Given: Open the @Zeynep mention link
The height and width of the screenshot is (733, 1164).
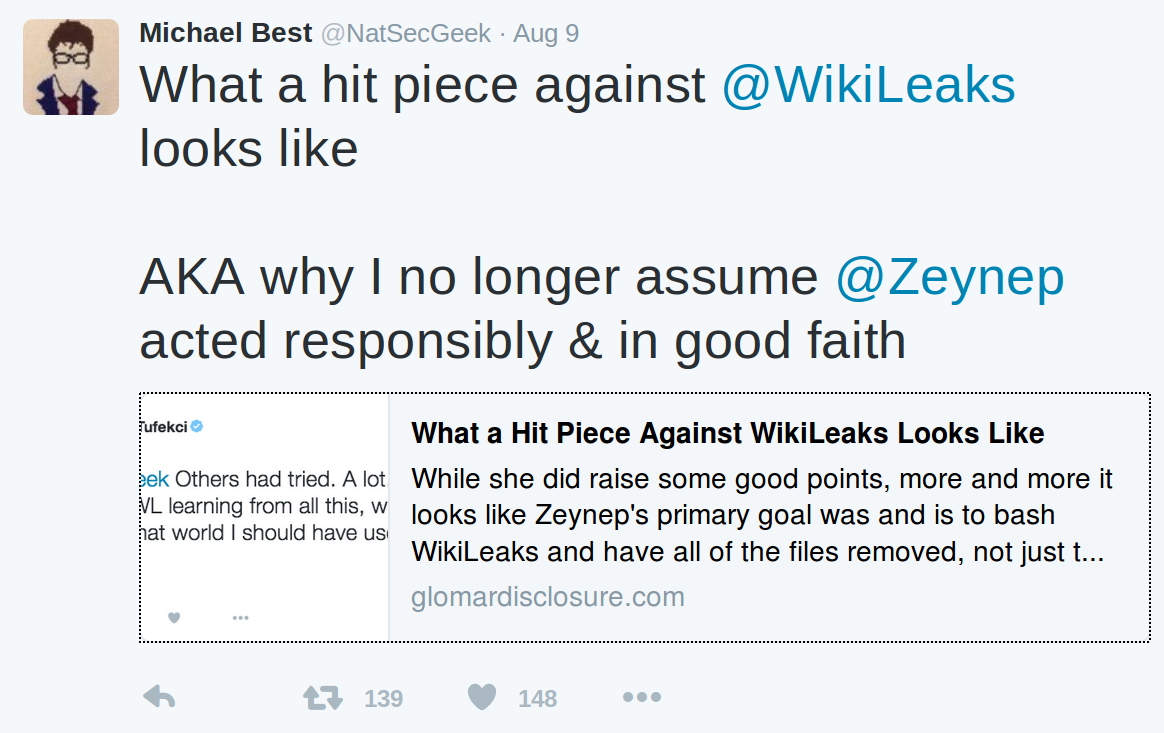Looking at the screenshot, I should click(x=950, y=279).
